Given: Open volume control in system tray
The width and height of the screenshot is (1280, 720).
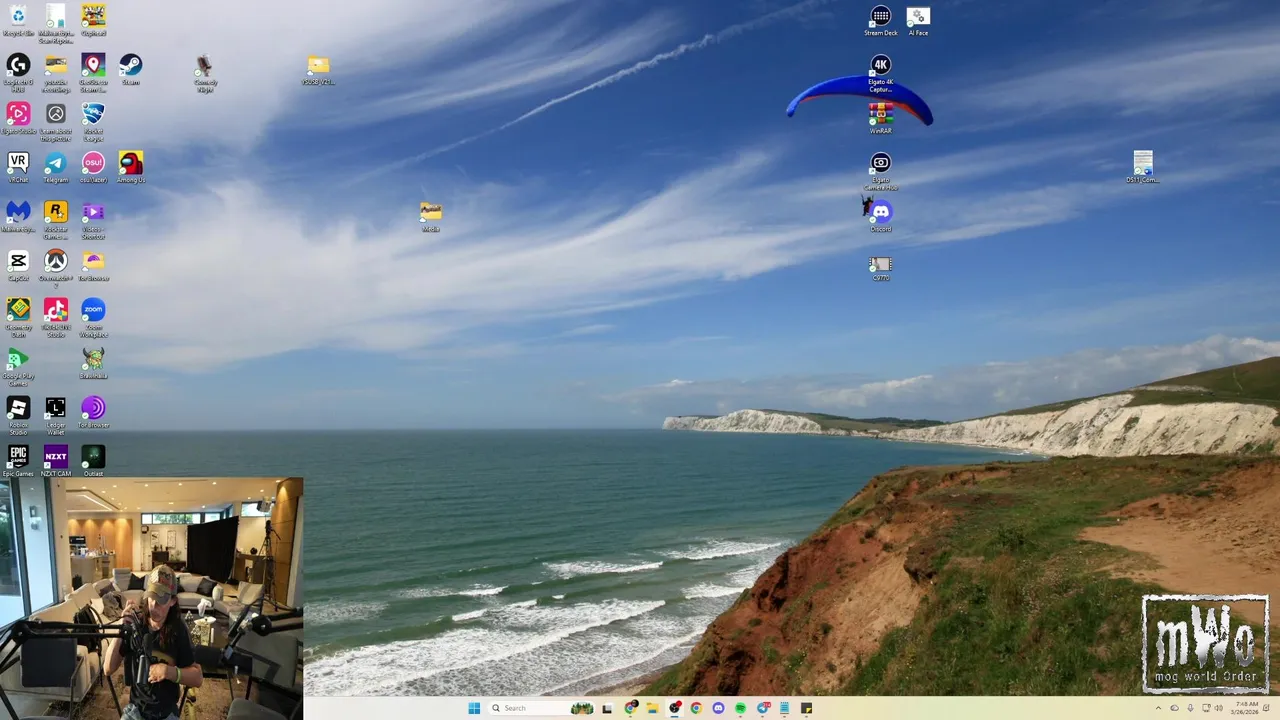Looking at the screenshot, I should [x=1218, y=708].
